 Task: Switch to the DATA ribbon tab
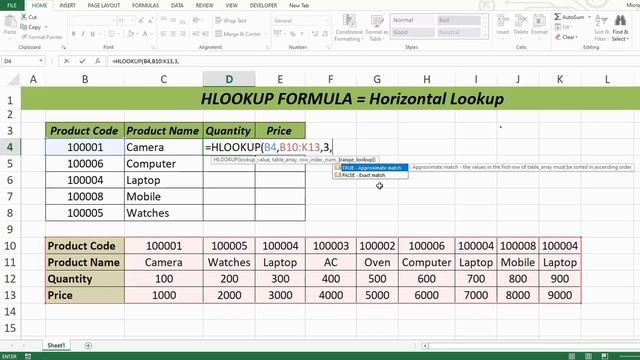coord(177,5)
